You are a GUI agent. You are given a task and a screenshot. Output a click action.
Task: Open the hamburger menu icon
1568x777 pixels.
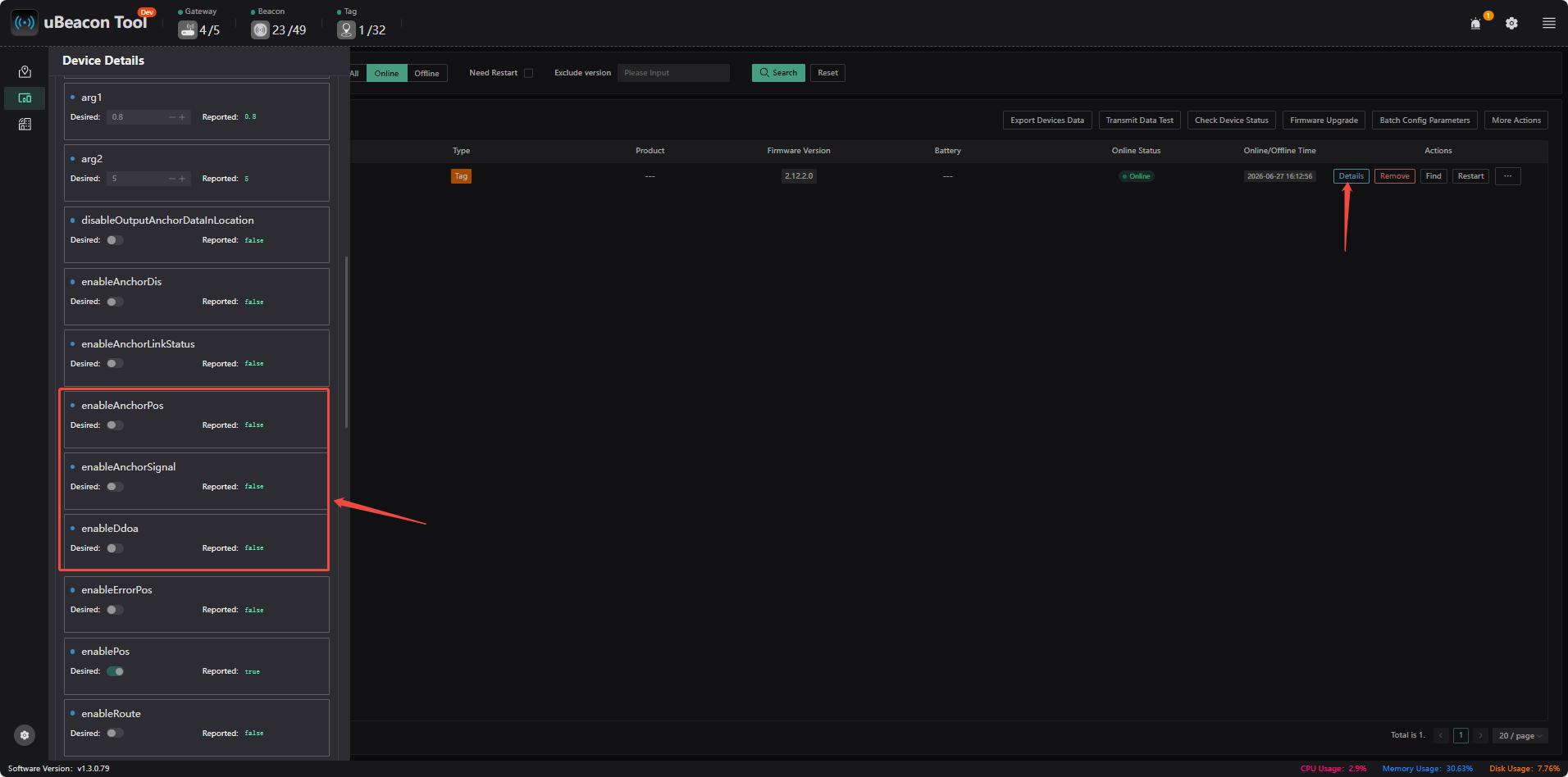tap(1548, 24)
